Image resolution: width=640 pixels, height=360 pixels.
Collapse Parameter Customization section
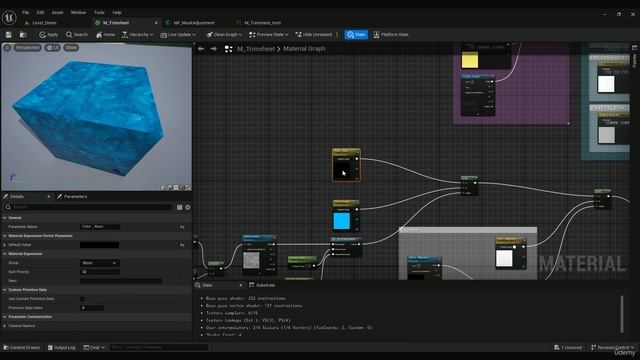click(x=5, y=317)
